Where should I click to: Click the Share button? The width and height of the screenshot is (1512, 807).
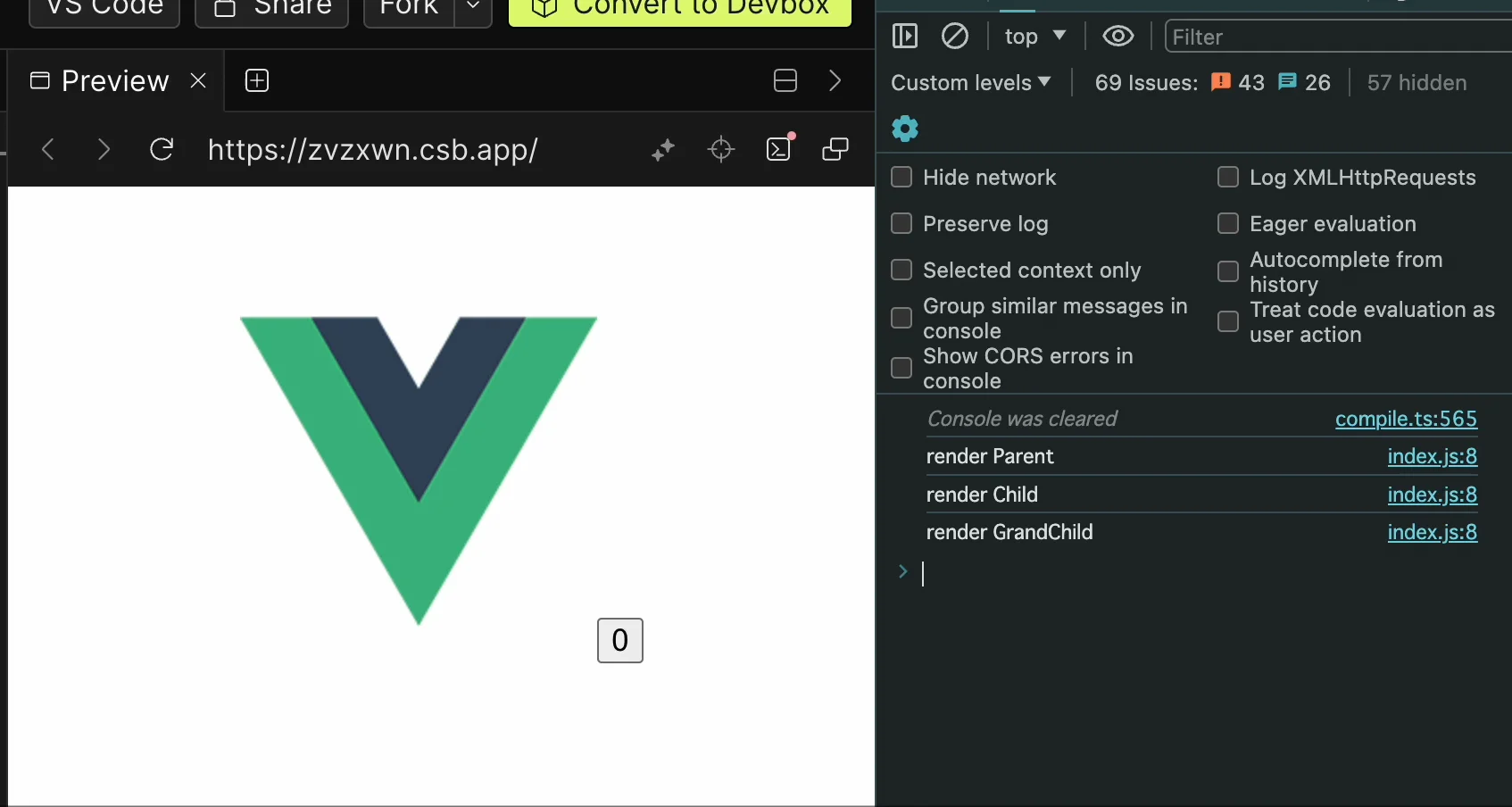tap(272, 11)
